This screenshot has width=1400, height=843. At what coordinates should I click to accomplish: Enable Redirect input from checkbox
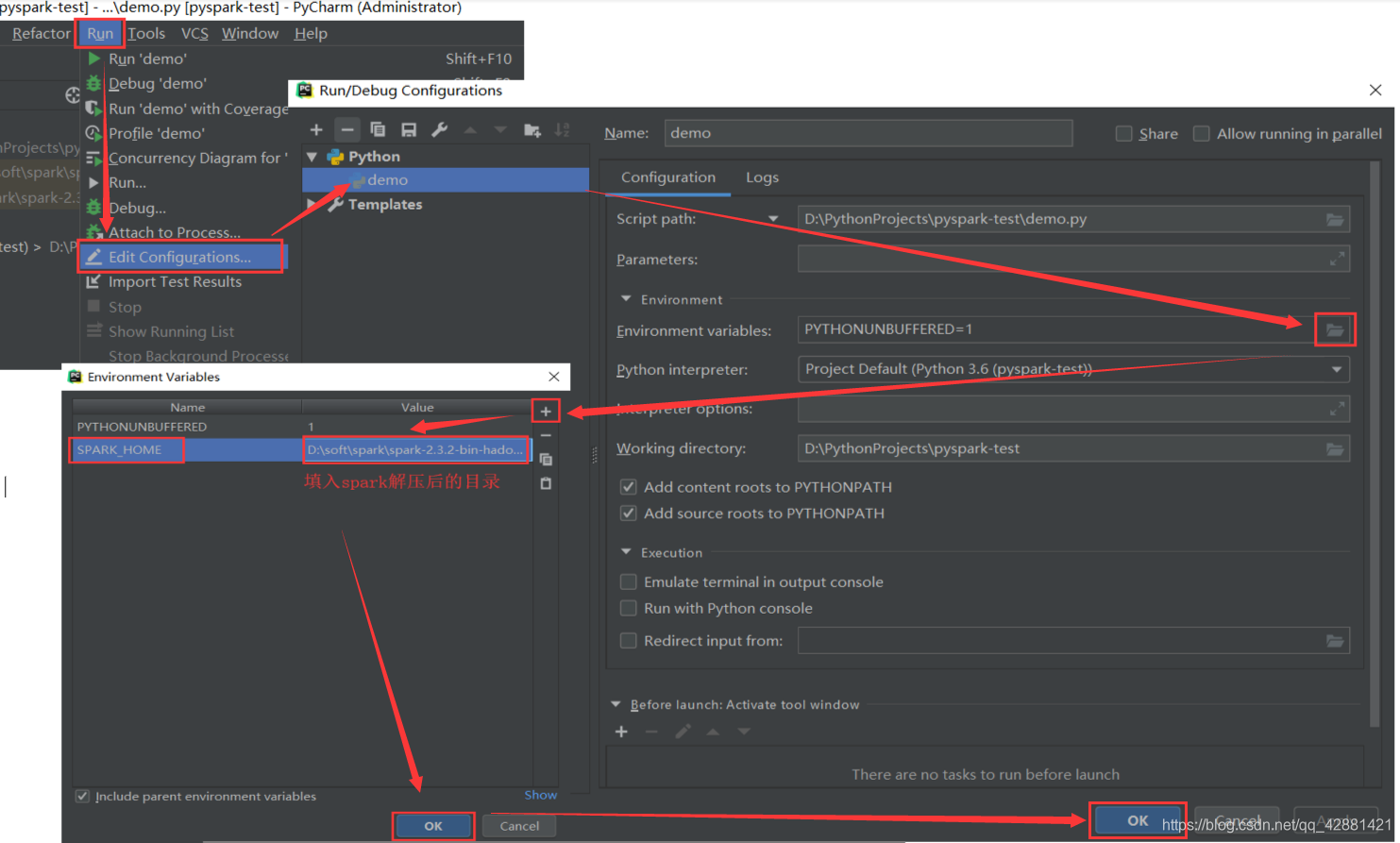tap(628, 641)
